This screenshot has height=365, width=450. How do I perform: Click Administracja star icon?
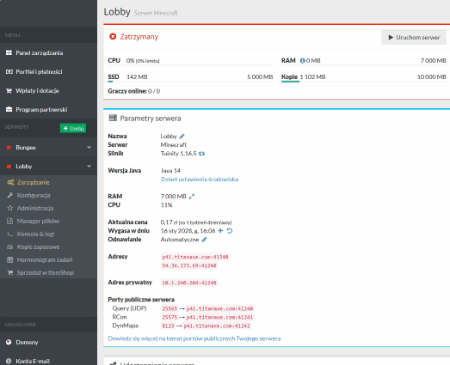tap(10, 208)
